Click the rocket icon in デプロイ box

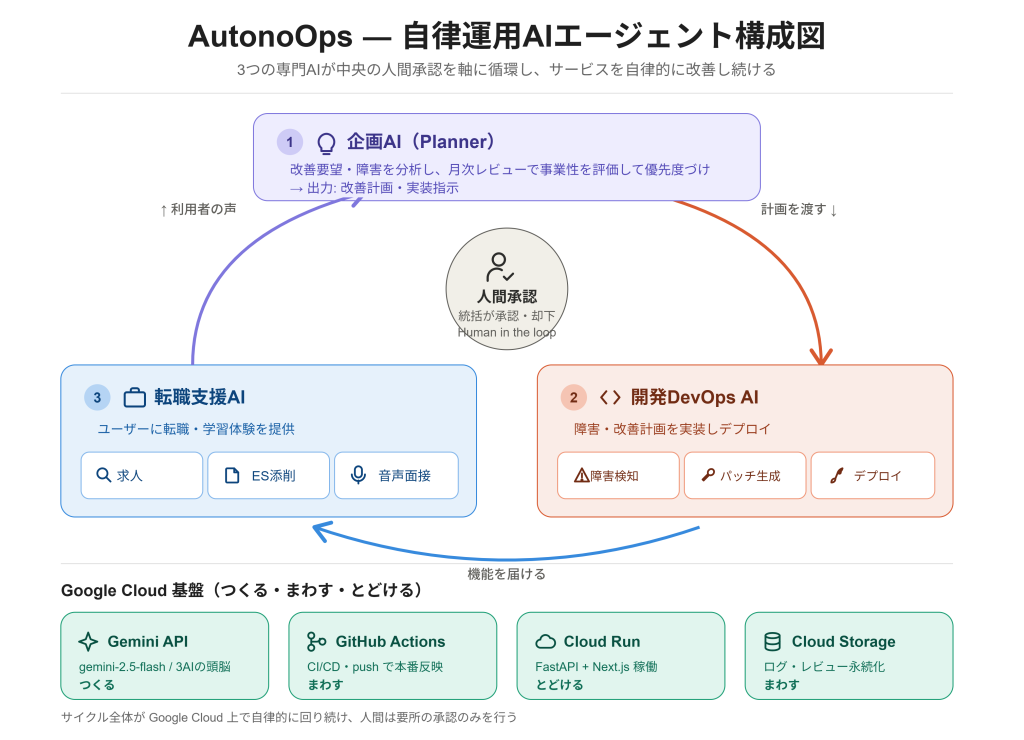coord(837,475)
